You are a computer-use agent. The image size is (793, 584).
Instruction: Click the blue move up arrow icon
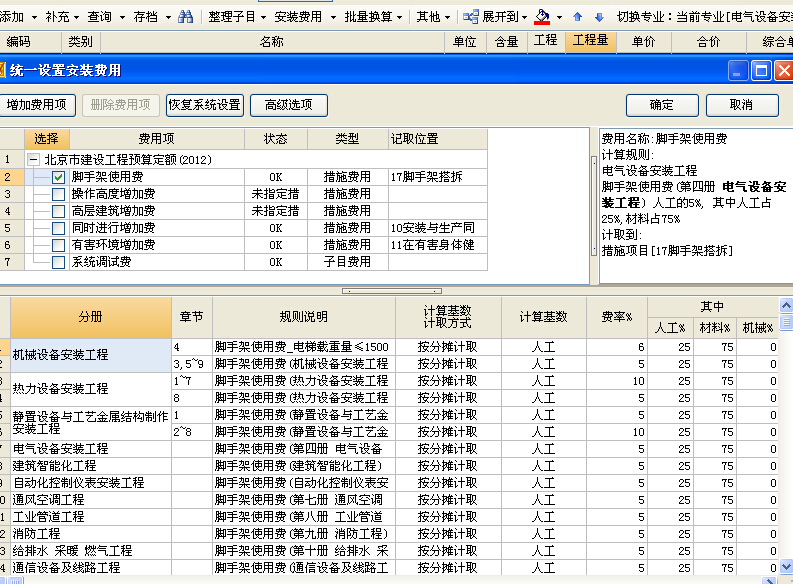[578, 17]
